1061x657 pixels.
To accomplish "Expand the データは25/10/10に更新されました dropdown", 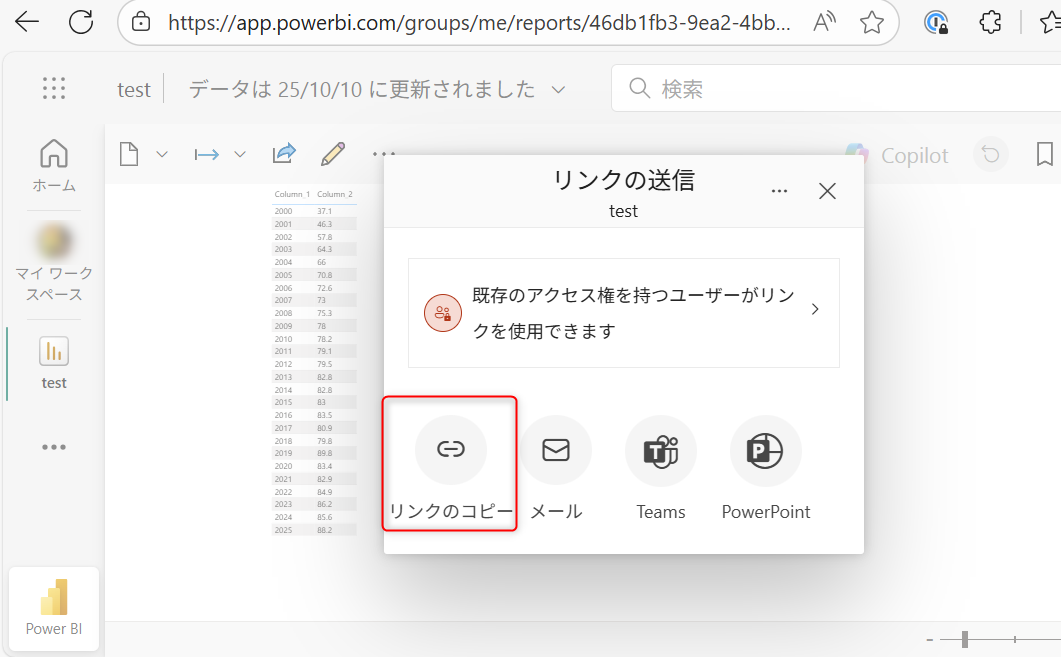I will (558, 89).
